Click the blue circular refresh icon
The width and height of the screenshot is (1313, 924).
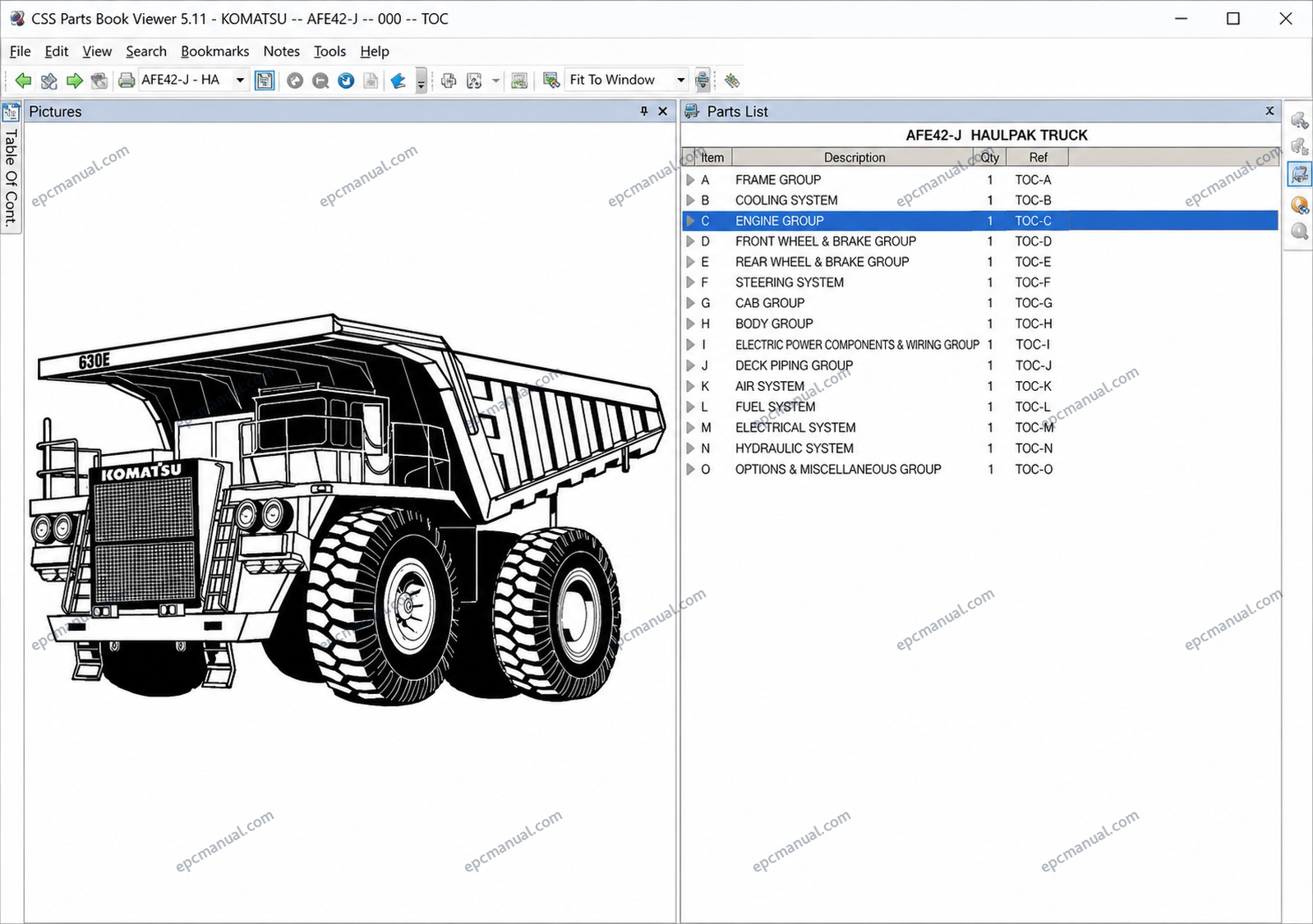tap(346, 80)
